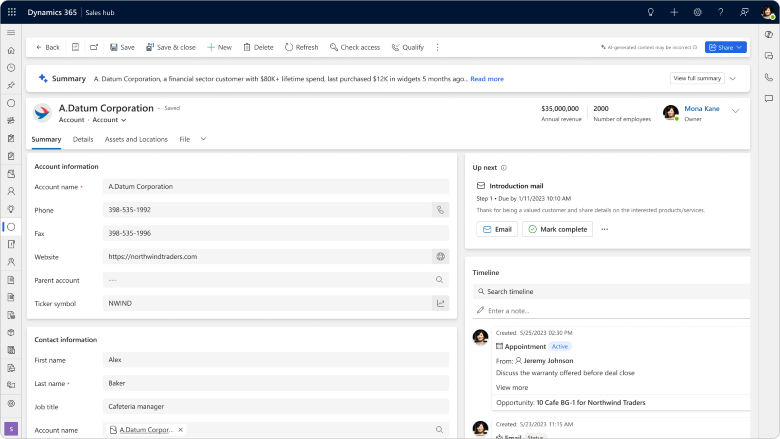Open the app launcher waffle icon
Screen dimensions: 780x439
point(12,12)
